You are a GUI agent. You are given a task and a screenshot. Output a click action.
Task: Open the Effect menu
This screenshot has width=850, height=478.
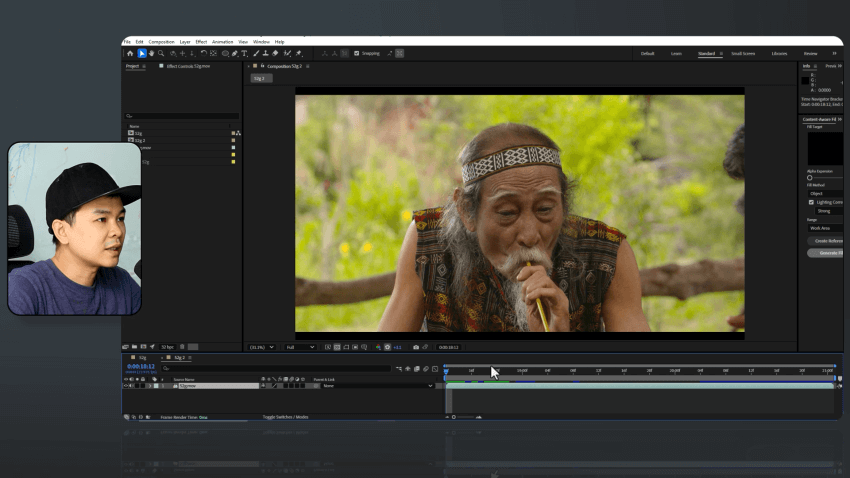tap(201, 42)
